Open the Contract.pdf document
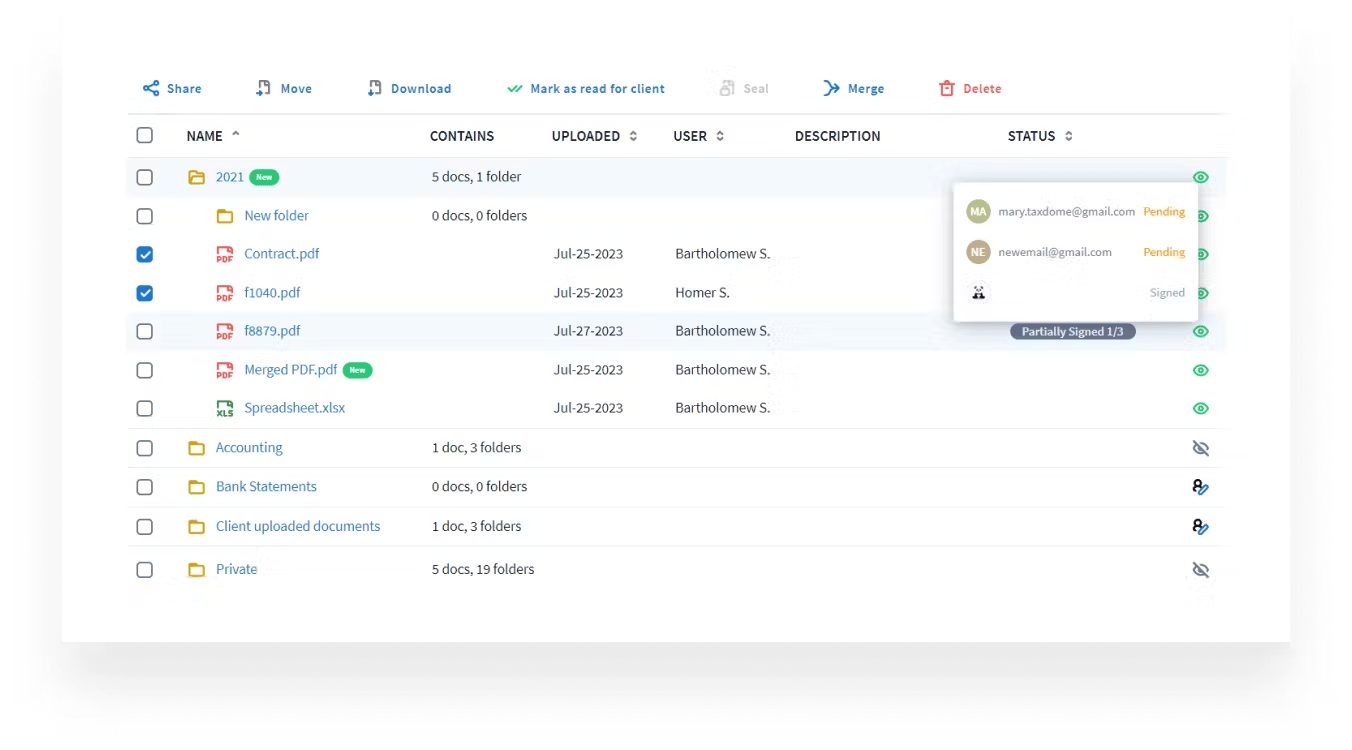 tap(282, 254)
